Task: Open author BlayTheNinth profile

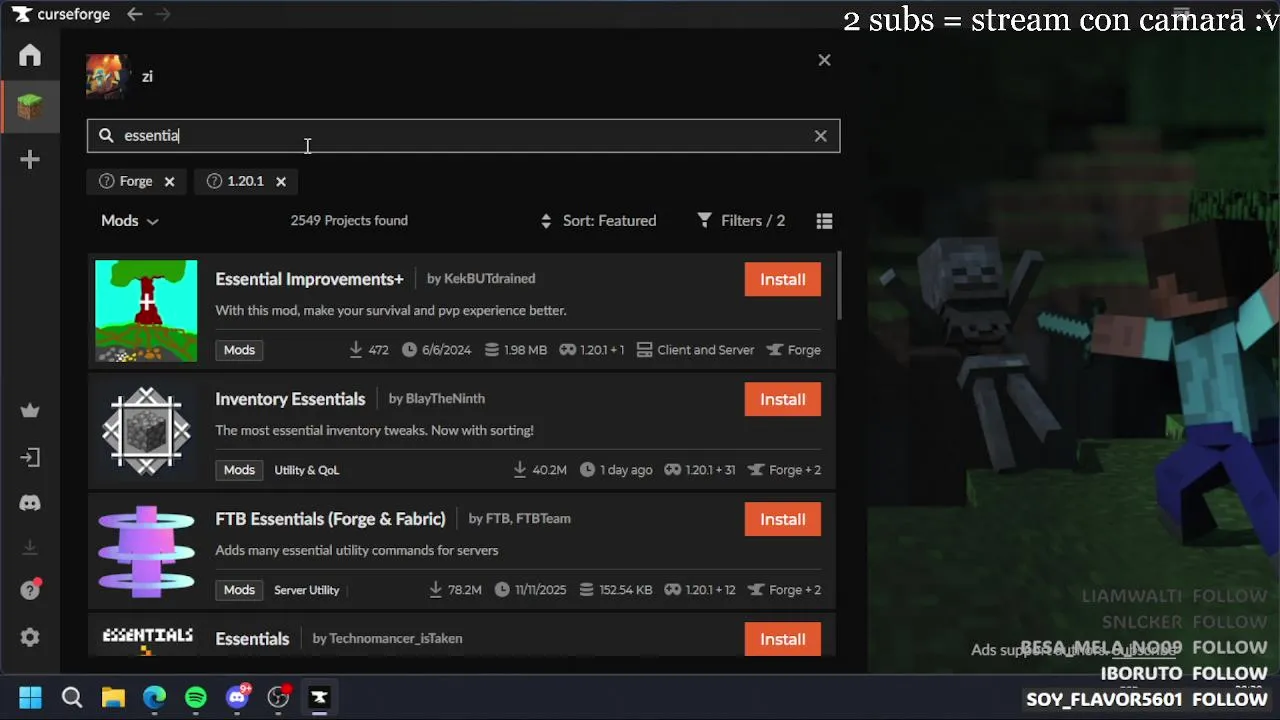Action: tap(445, 399)
